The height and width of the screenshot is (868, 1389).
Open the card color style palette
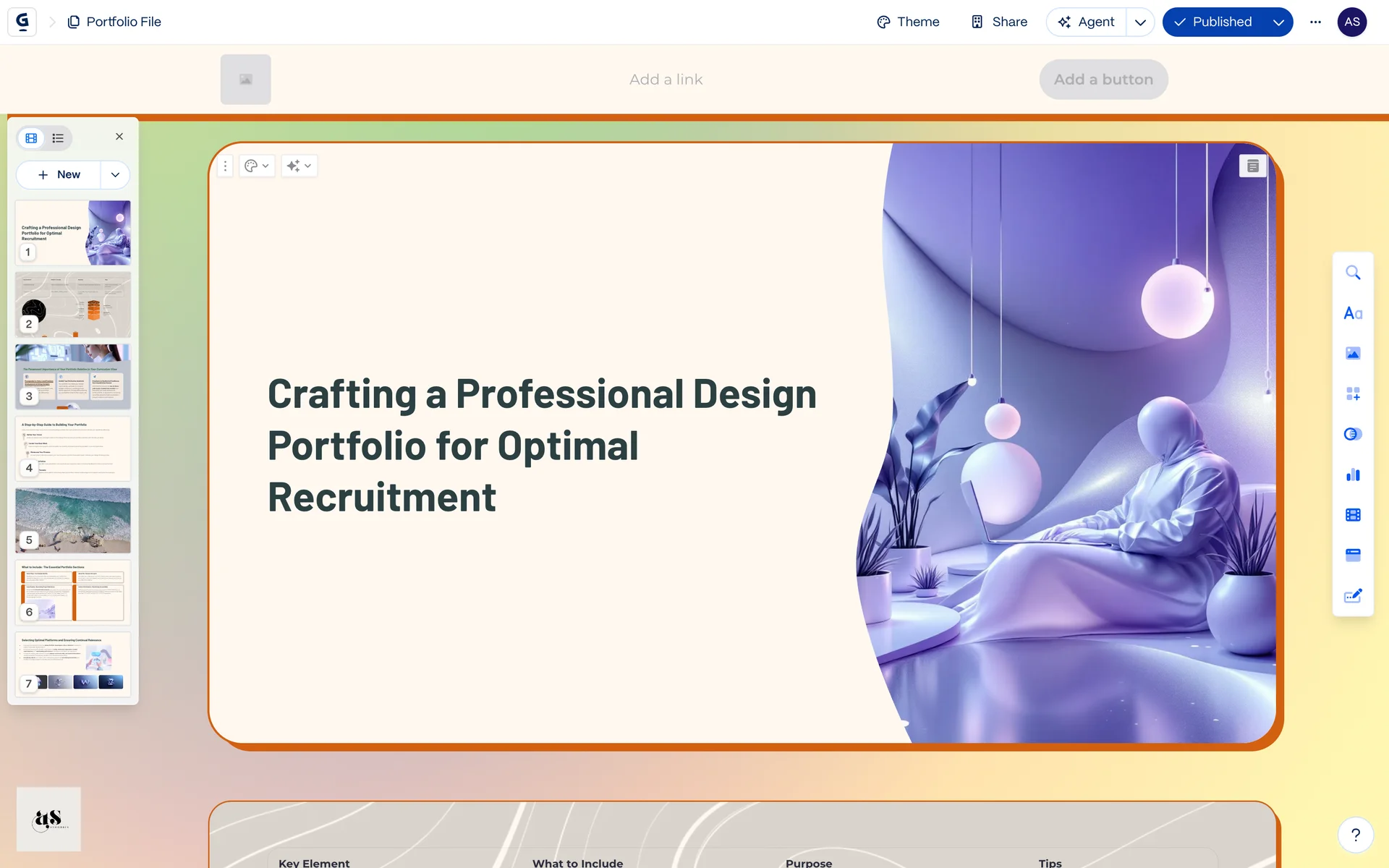coord(256,166)
